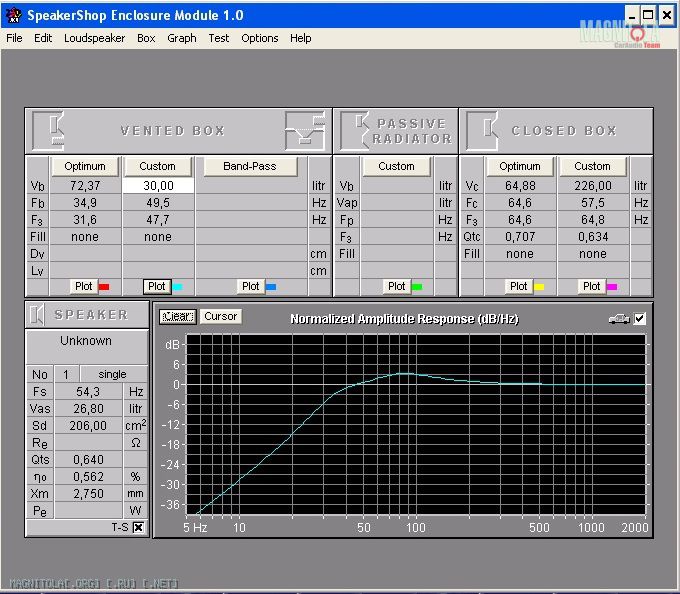This screenshot has width=680, height=594.
Task: Click the passive radiator Plot button
Action: [397, 286]
